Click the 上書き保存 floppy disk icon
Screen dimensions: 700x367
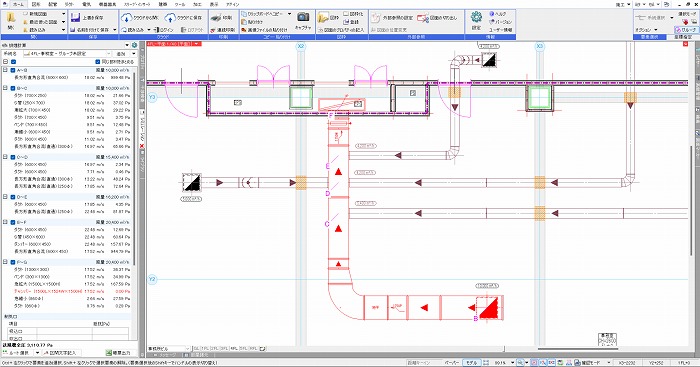[75, 18]
